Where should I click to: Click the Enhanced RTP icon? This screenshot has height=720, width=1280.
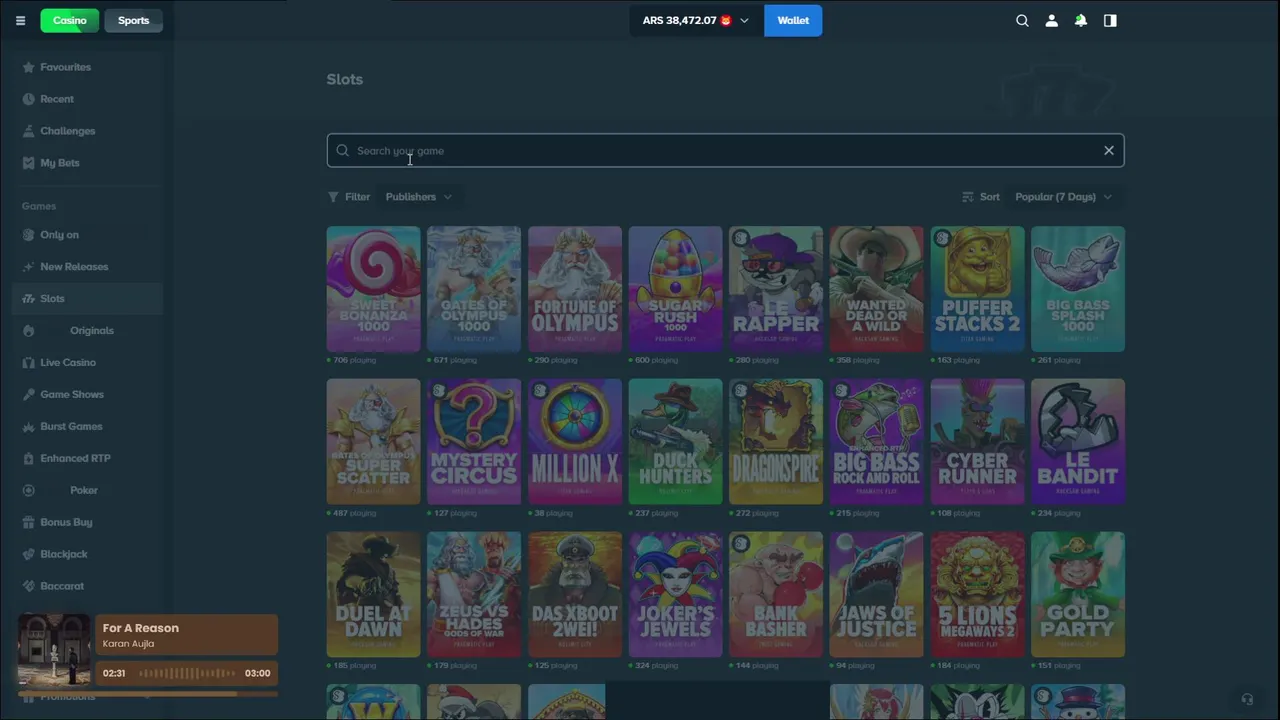[x=29, y=459]
